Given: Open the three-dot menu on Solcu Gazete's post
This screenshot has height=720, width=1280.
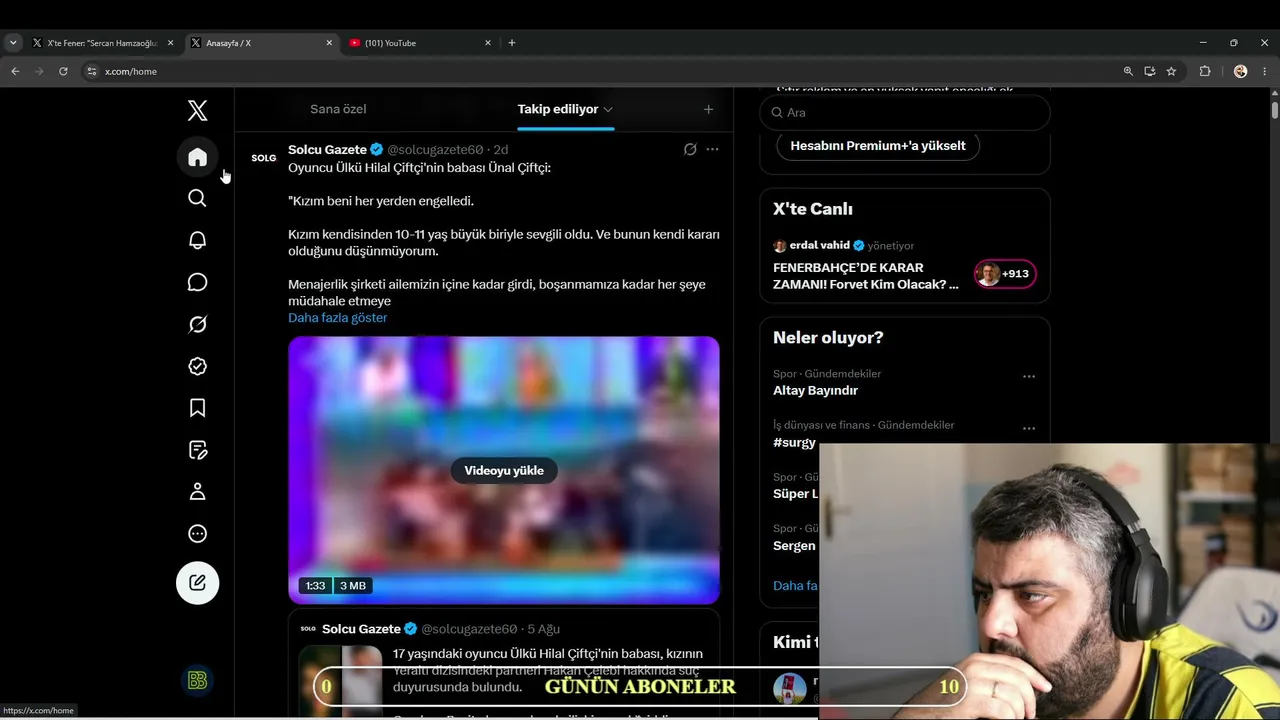Looking at the screenshot, I should [x=712, y=149].
